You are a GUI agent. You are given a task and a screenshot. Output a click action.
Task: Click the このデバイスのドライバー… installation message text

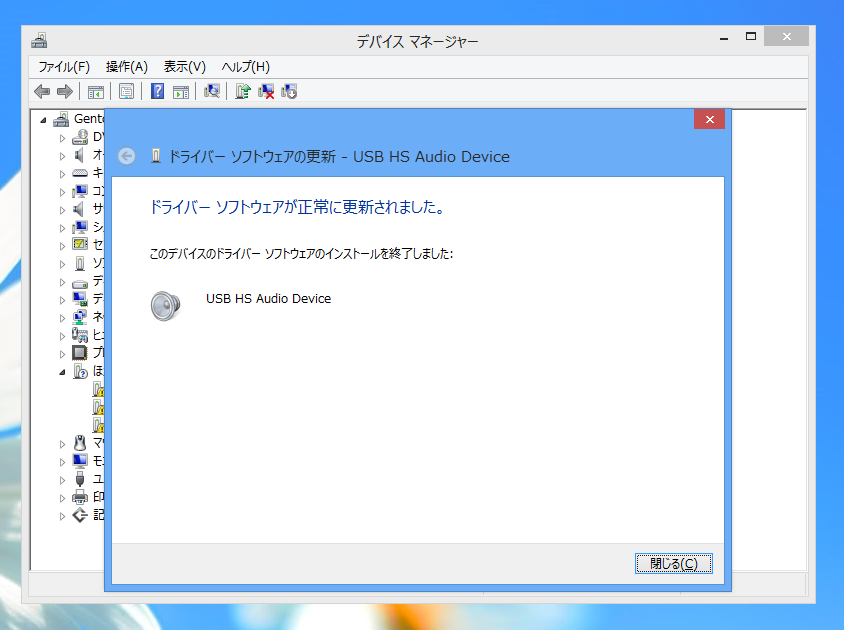point(301,254)
